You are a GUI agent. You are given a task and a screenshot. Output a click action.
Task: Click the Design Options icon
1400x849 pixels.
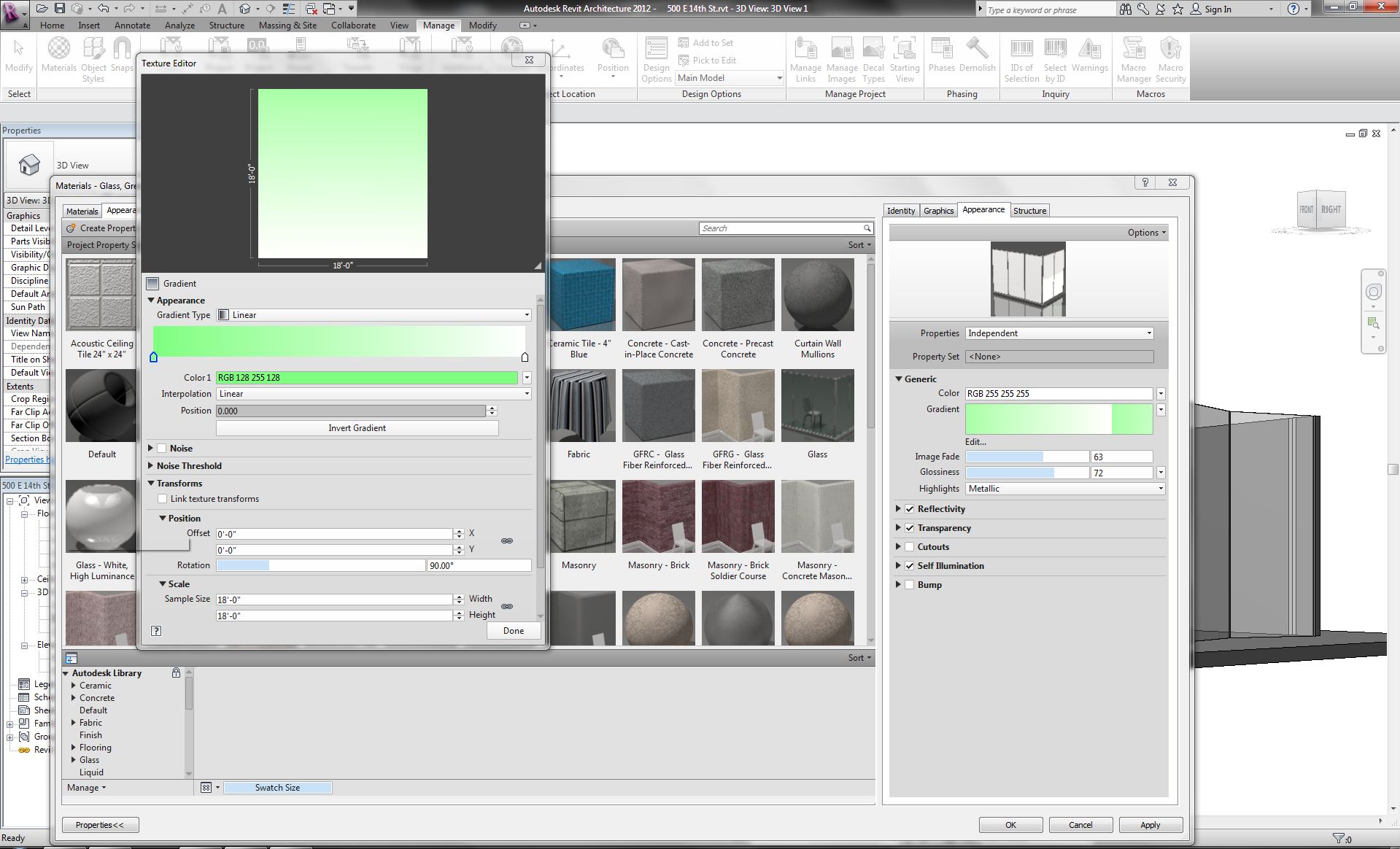coord(656,59)
